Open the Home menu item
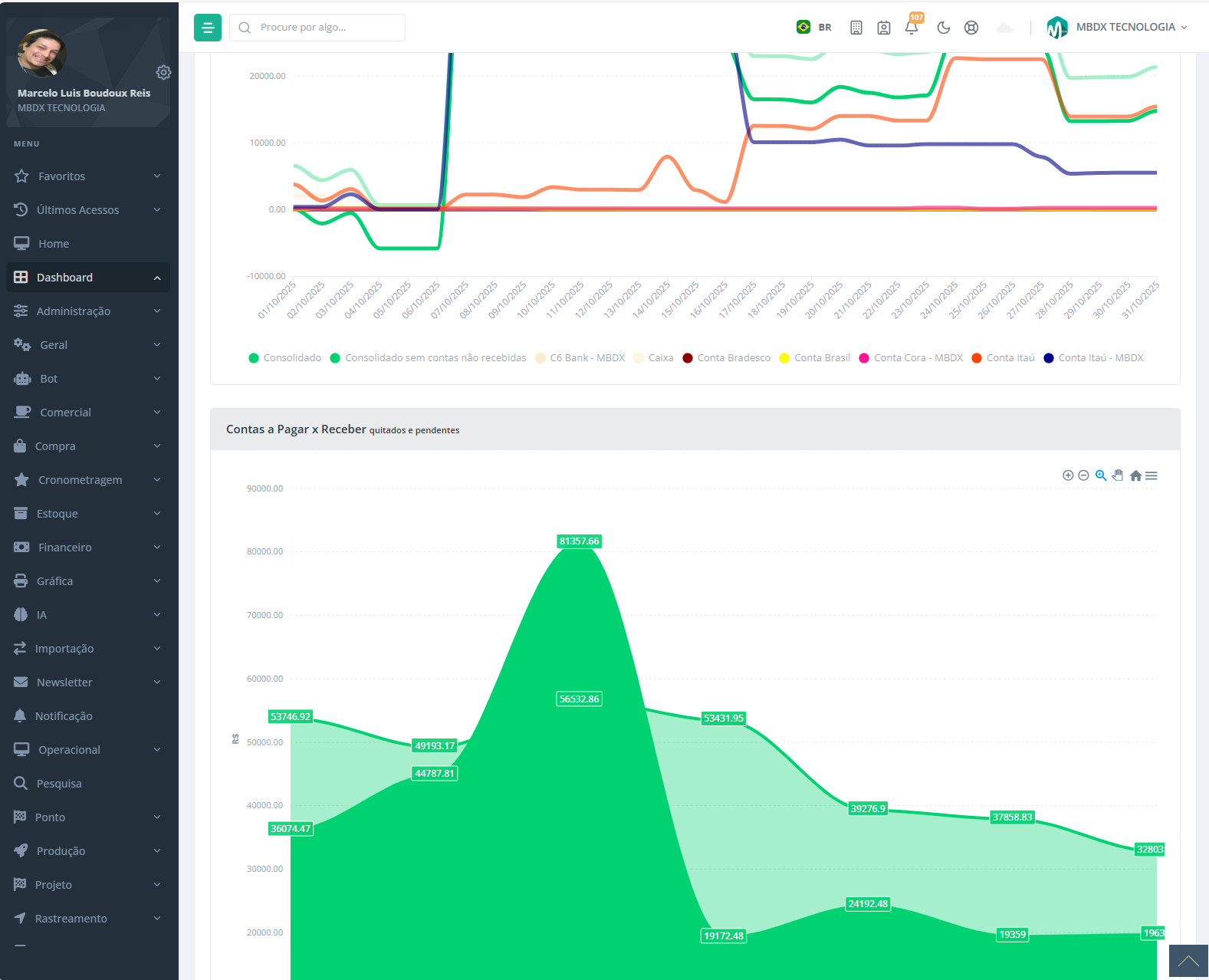1209x980 pixels. click(54, 244)
